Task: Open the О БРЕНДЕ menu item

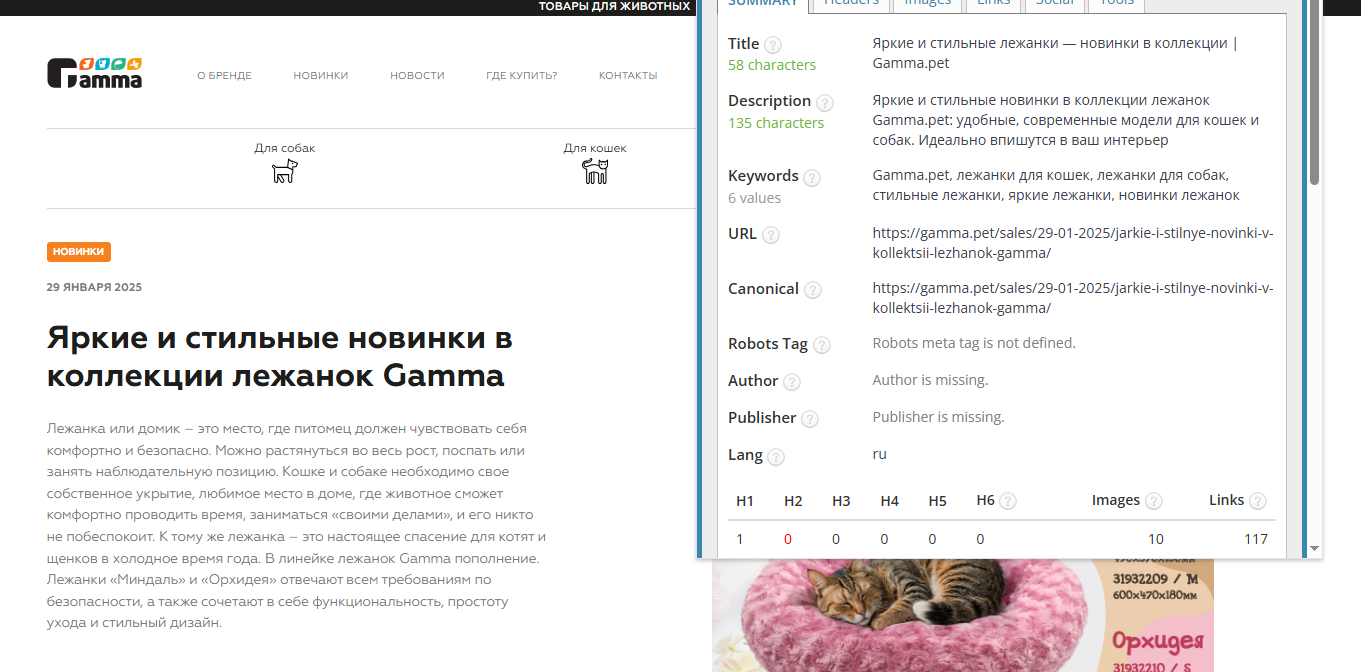Action: coord(224,76)
